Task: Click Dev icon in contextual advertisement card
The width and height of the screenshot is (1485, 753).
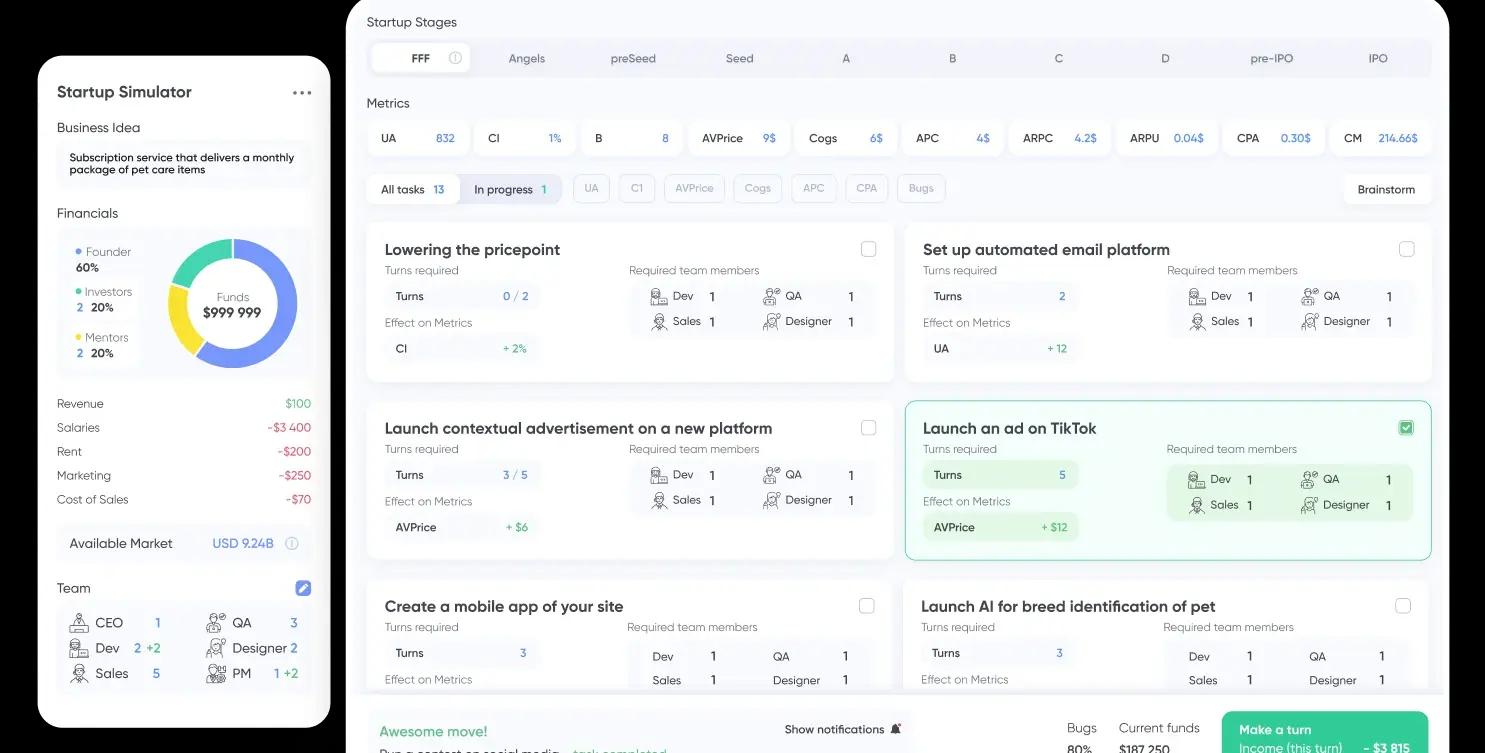Action: [659, 475]
